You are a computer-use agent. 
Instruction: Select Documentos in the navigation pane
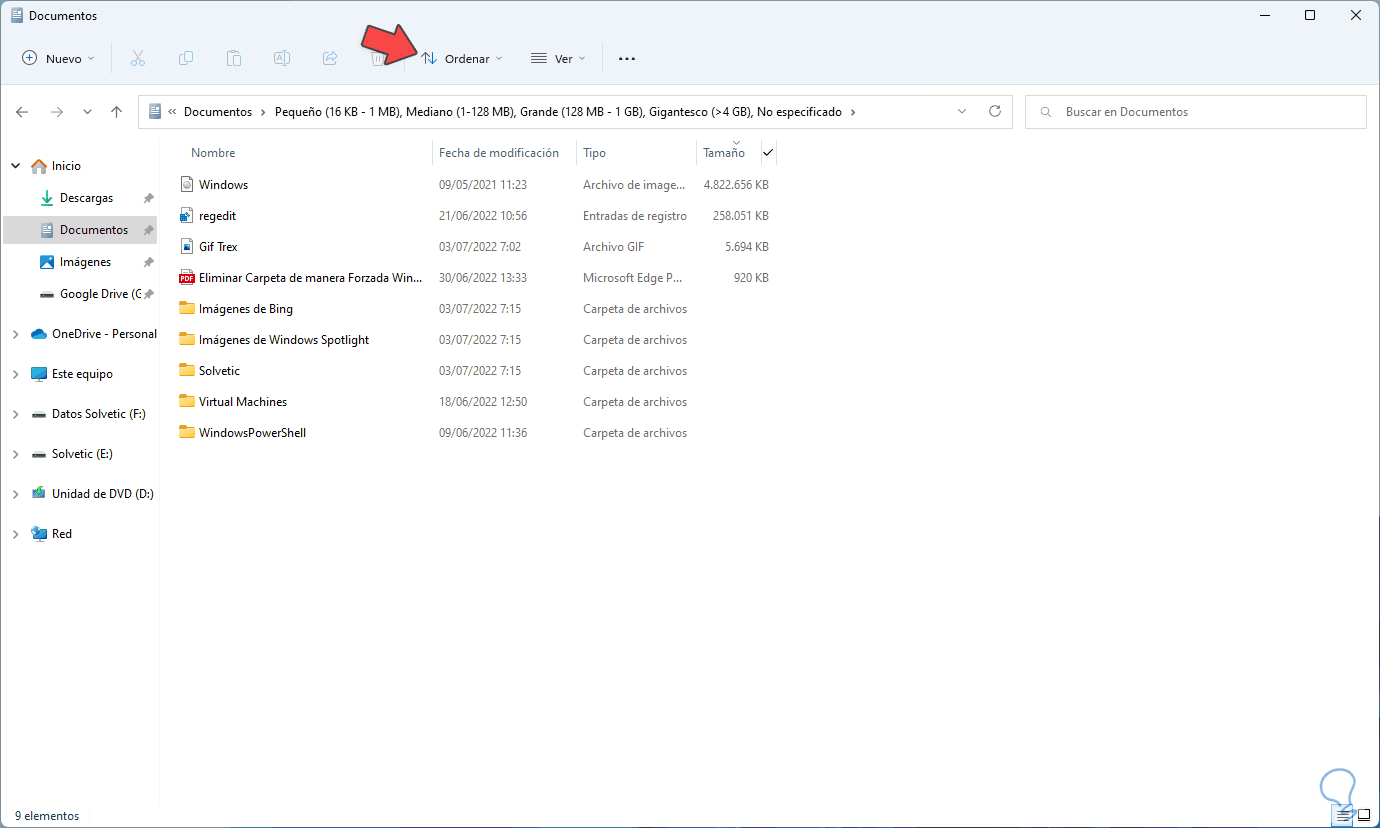tap(94, 230)
